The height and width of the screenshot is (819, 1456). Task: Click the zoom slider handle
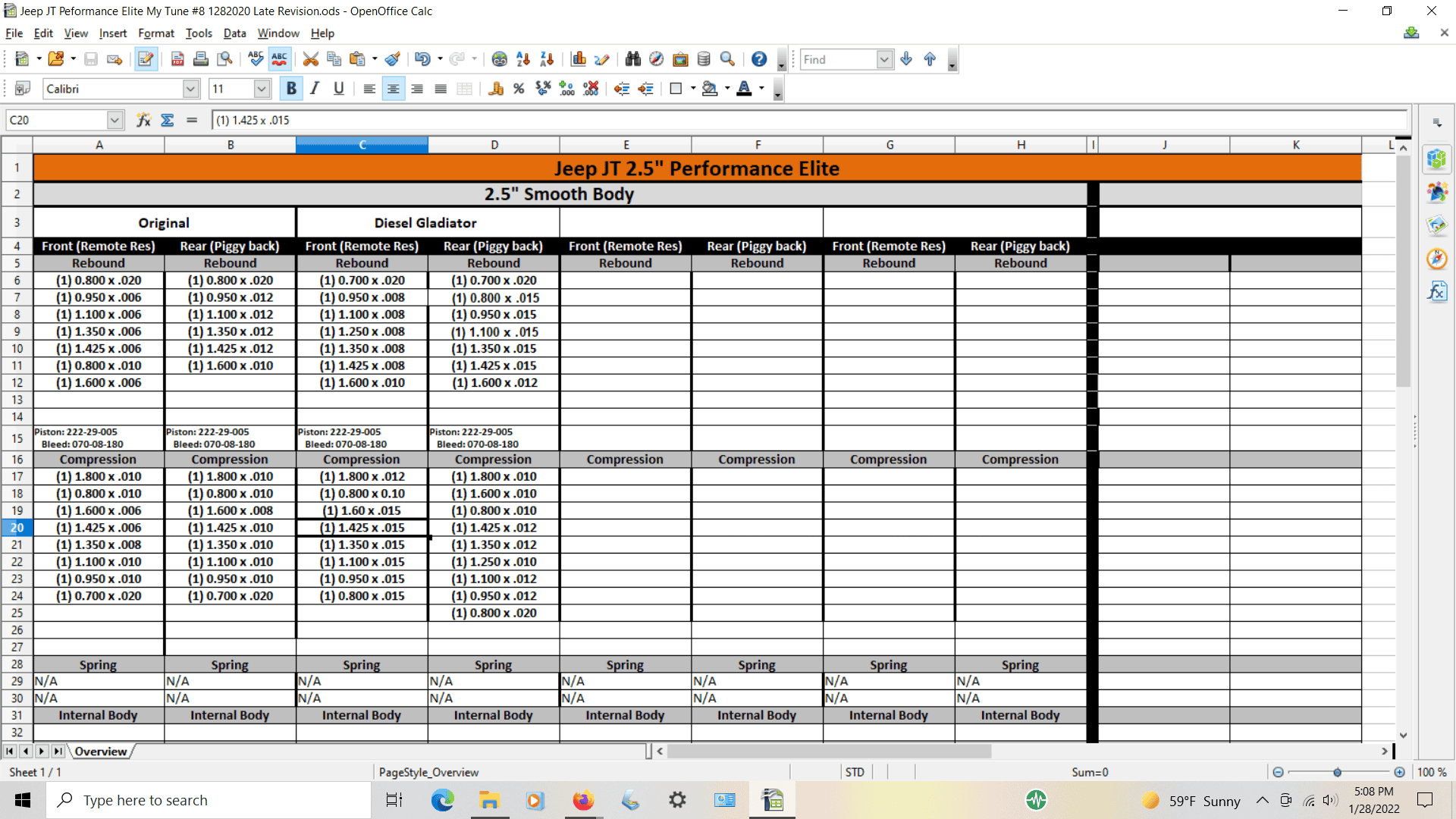[x=1338, y=772]
